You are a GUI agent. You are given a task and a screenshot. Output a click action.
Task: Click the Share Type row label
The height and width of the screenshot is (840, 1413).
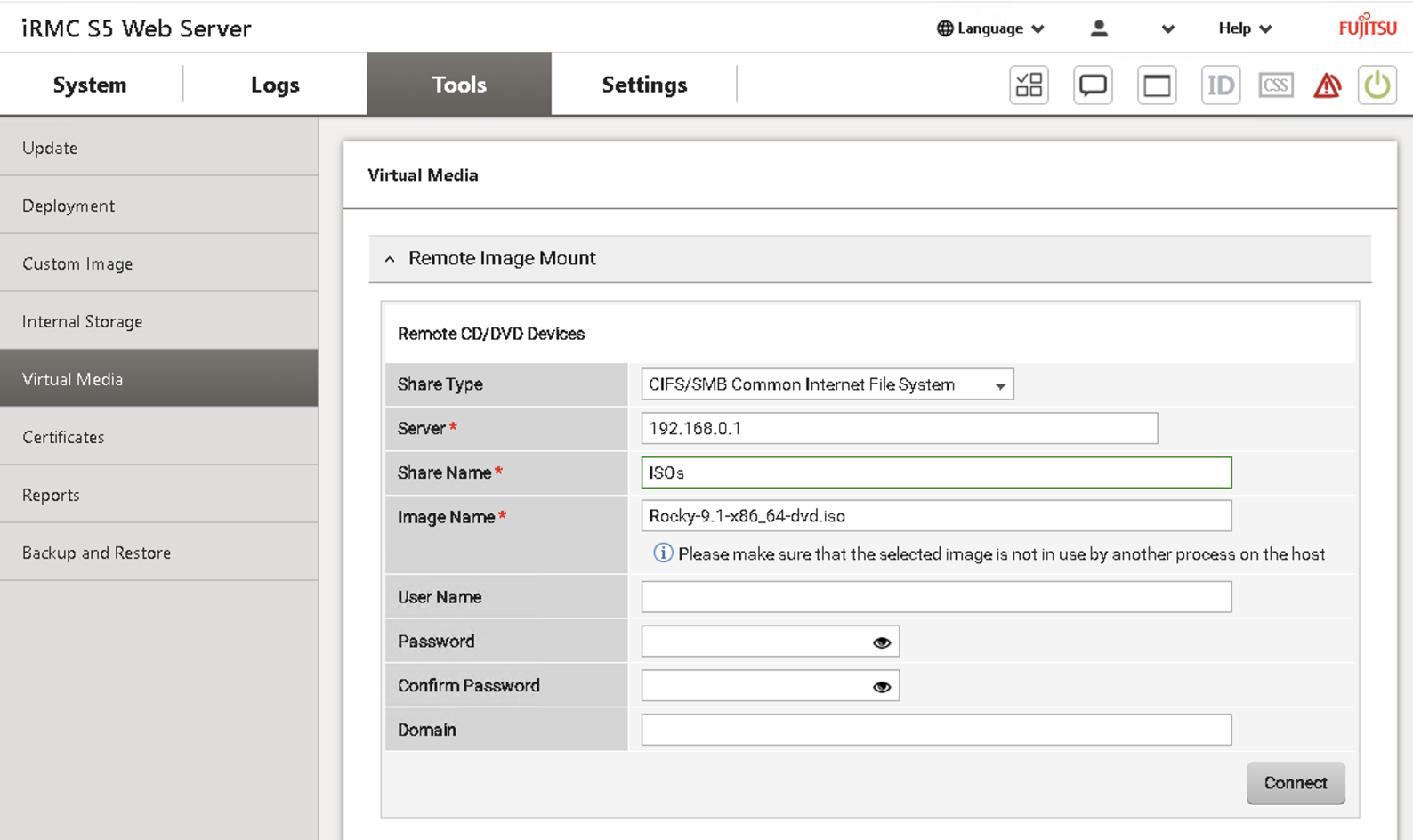point(440,384)
